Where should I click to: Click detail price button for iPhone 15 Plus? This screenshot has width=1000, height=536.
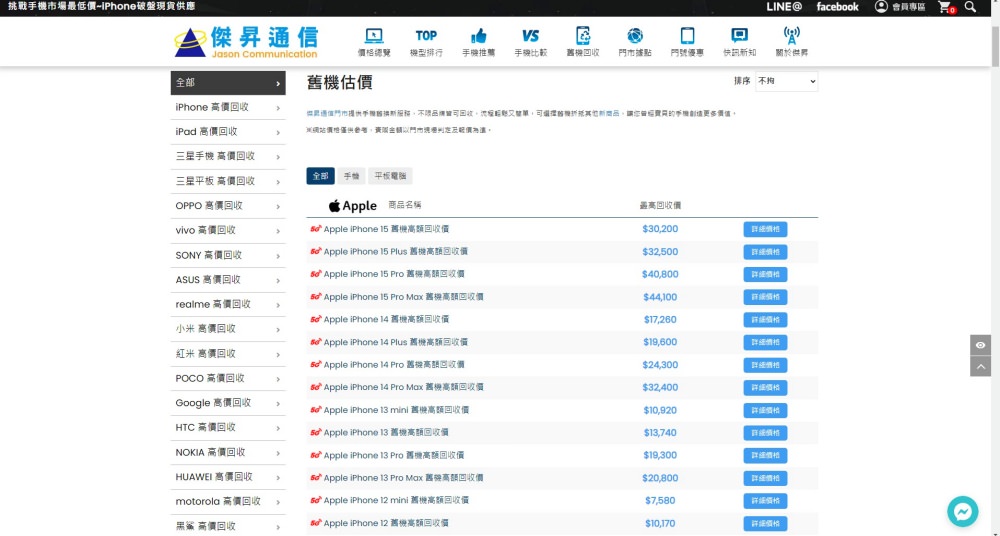(x=765, y=252)
